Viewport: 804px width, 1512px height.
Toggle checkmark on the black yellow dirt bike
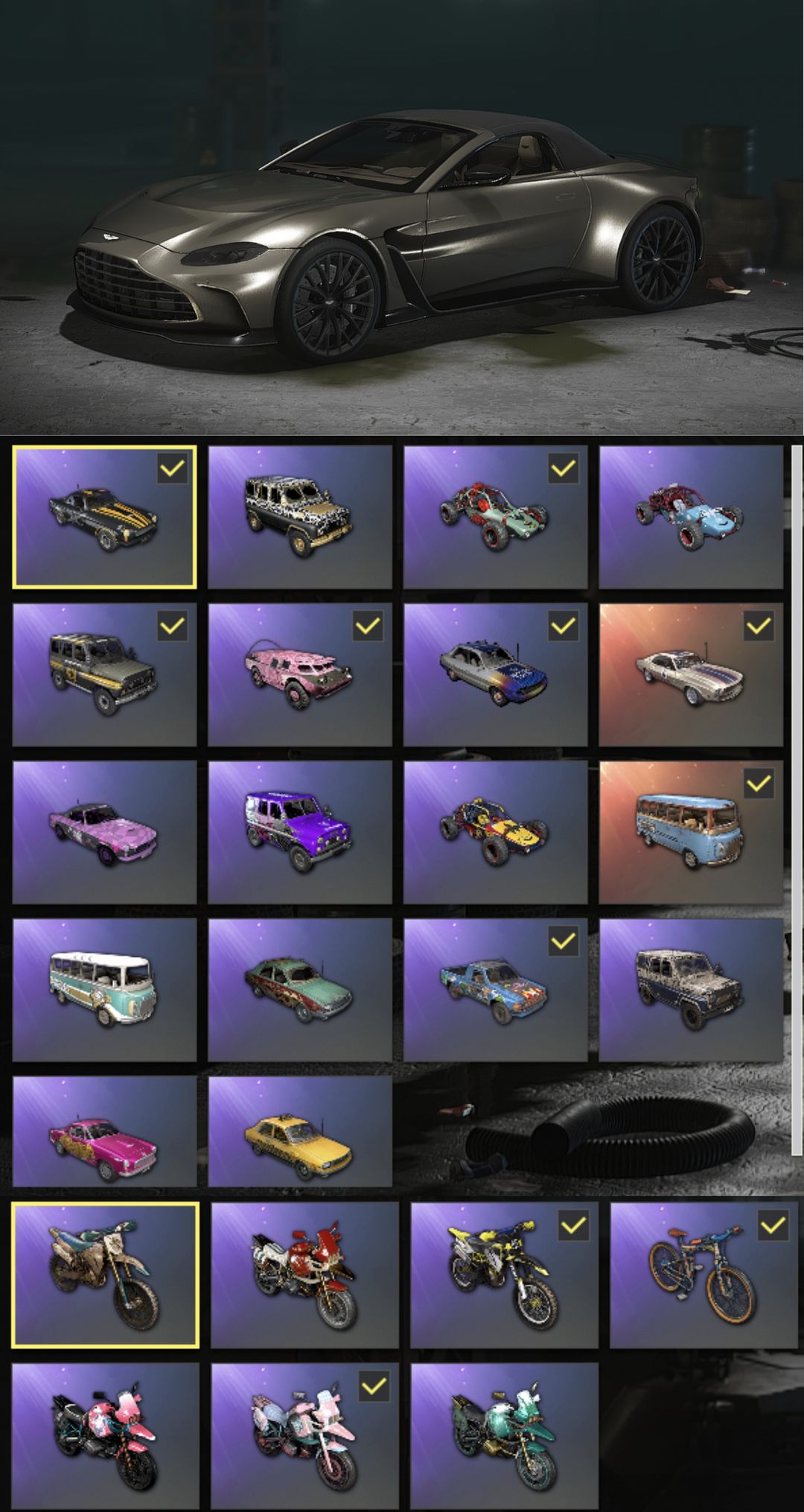click(573, 1225)
